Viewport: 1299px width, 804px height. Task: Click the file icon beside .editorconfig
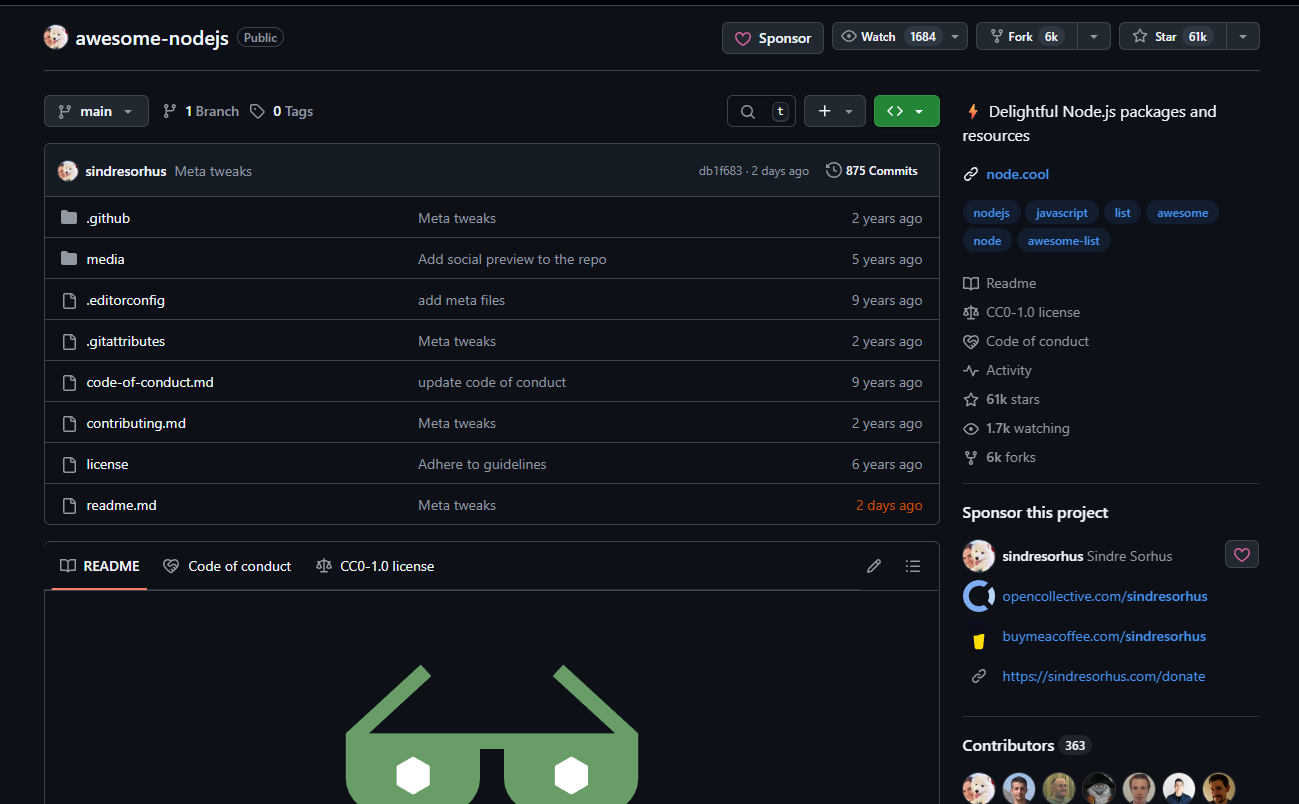point(69,300)
